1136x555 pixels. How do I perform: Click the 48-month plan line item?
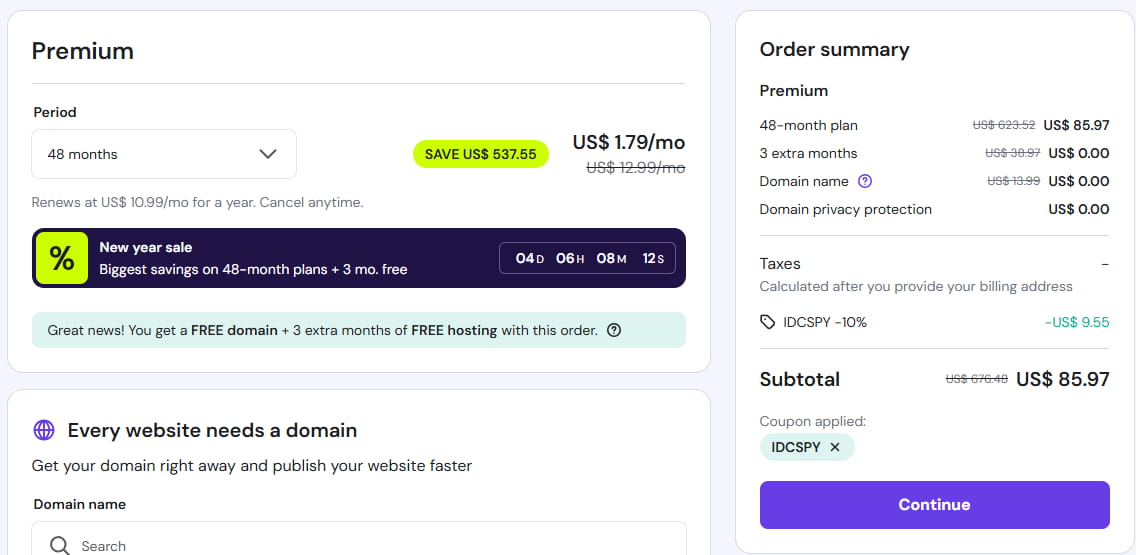[809, 125]
